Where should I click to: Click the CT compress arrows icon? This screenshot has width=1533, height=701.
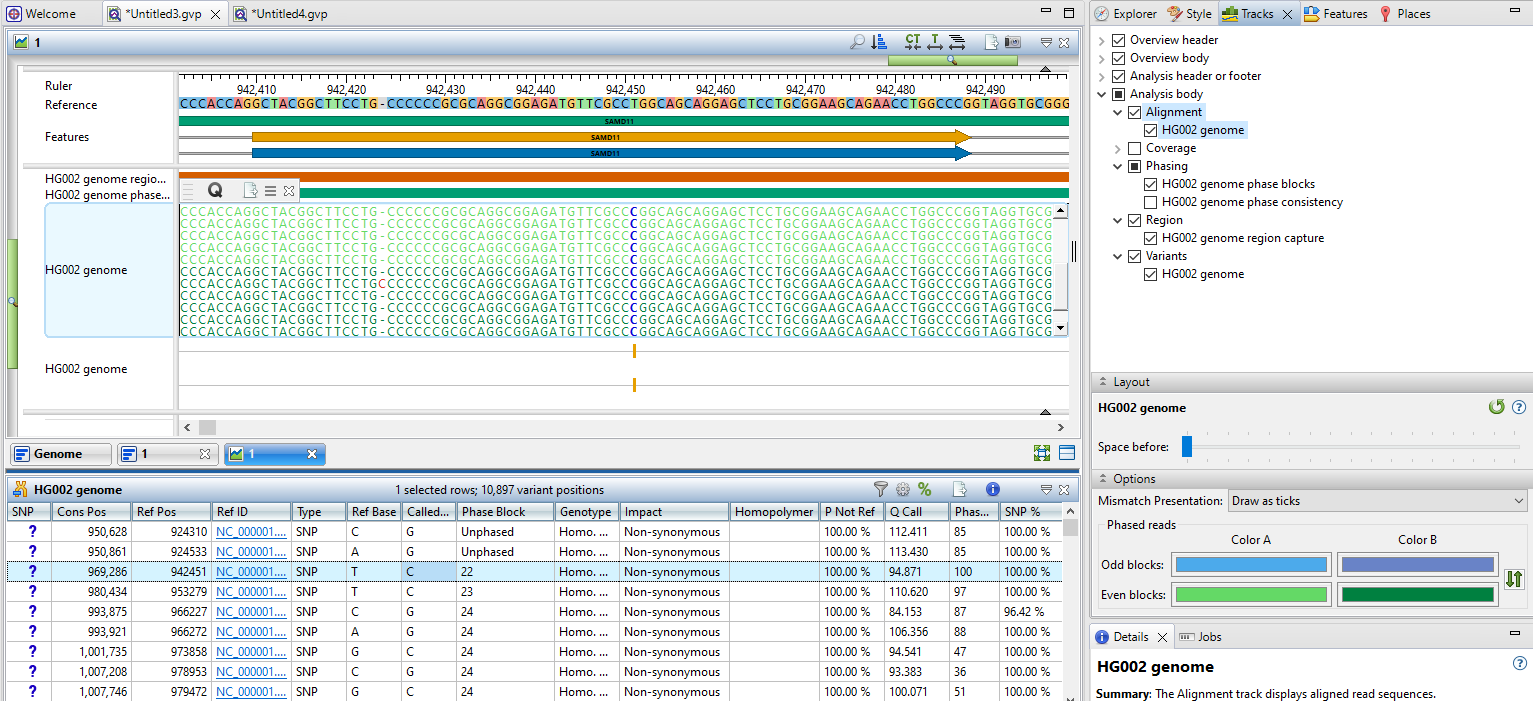coord(912,43)
